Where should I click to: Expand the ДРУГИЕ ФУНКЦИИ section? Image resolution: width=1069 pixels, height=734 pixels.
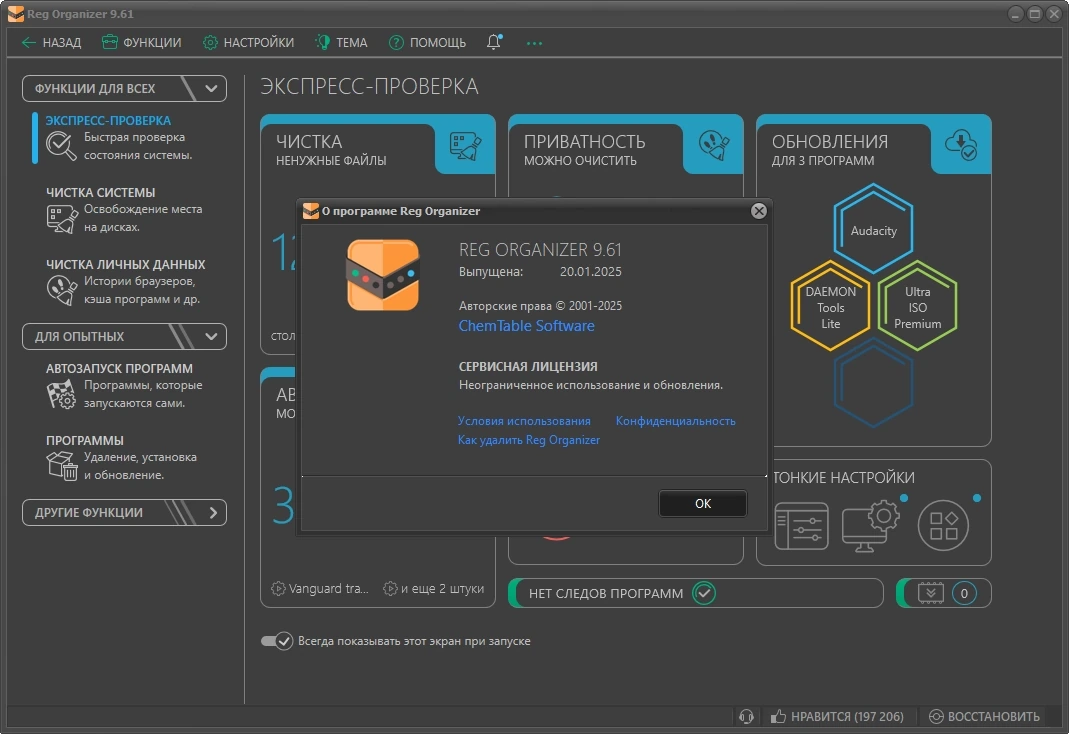click(x=213, y=513)
